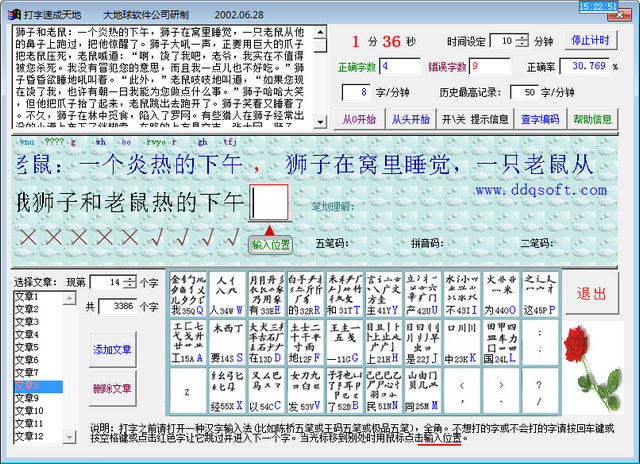This screenshot has width=640, height=464.
Task: Click text panel scroll down arrow
Action: coord(320,122)
